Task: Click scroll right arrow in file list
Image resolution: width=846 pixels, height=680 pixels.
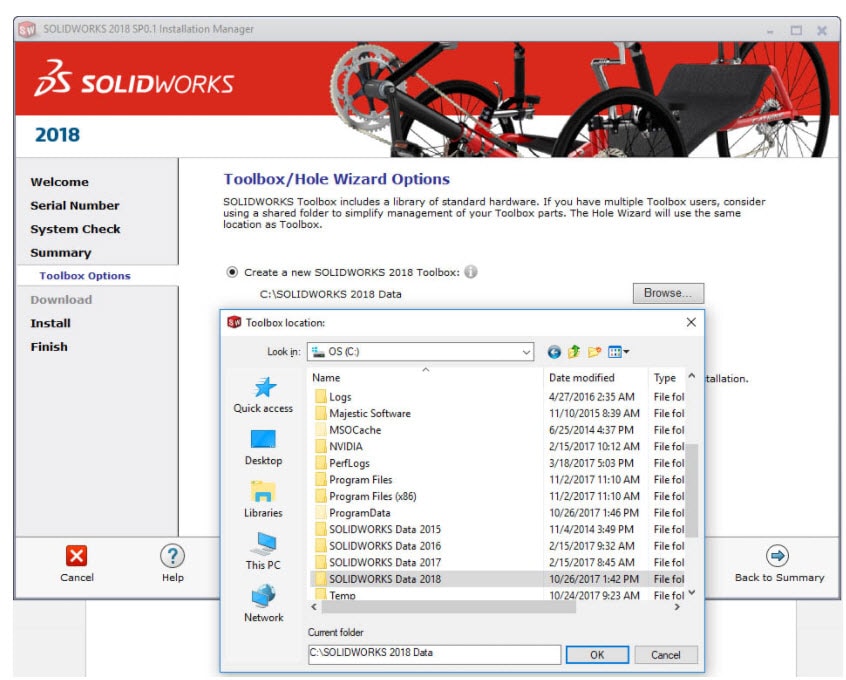Action: [677, 608]
